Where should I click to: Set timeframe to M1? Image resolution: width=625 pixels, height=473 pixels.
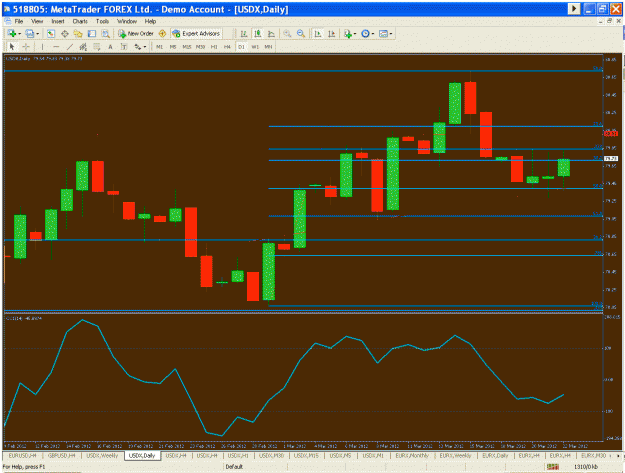159,47
